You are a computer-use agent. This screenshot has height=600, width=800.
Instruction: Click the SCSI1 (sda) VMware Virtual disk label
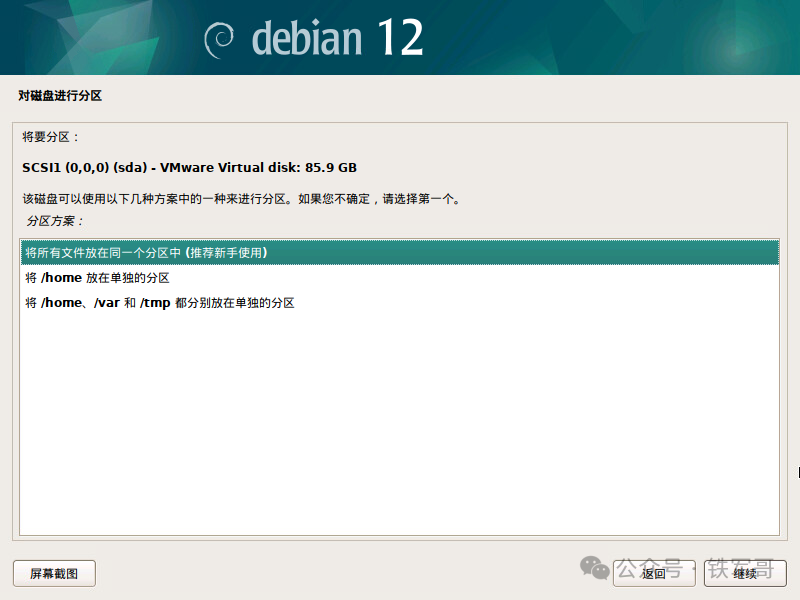[189, 167]
